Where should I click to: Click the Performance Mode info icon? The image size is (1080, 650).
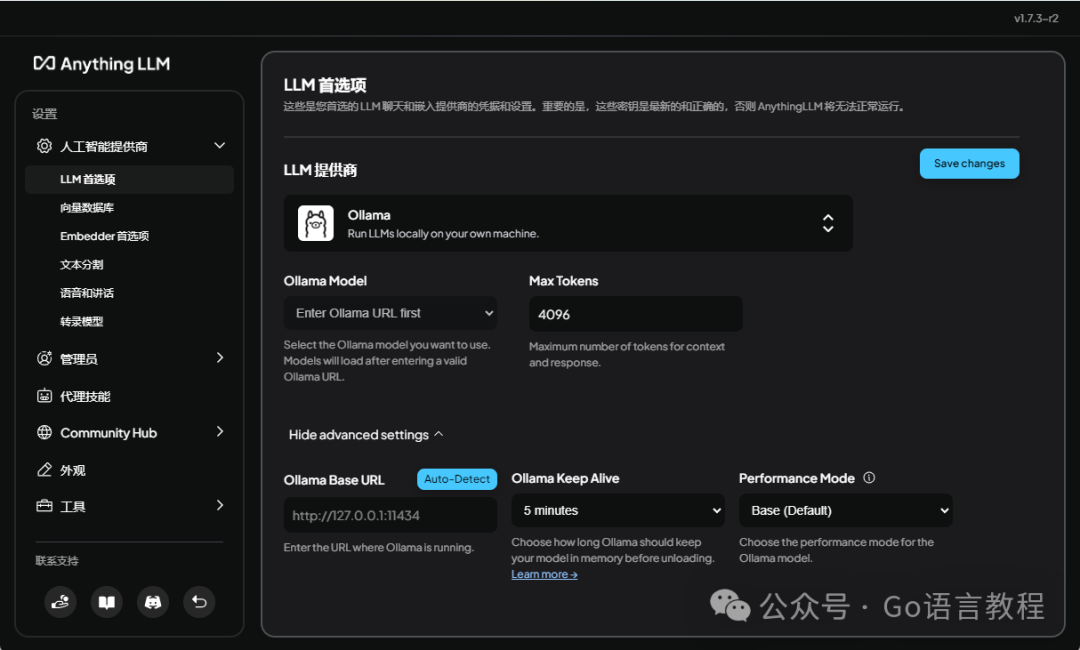(869, 478)
